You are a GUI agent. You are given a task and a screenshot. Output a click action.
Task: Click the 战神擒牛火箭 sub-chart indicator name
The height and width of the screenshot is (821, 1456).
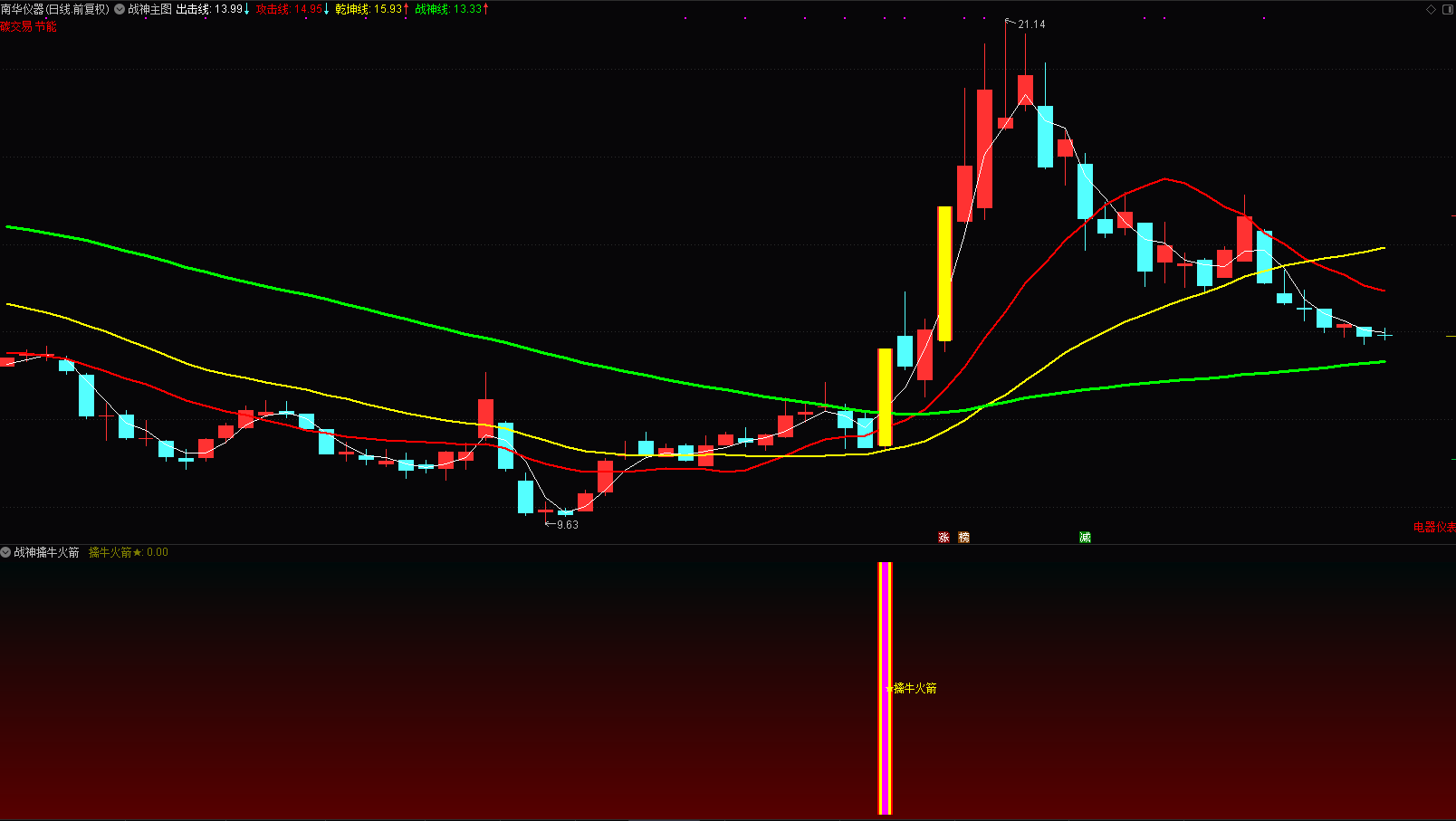(x=47, y=552)
